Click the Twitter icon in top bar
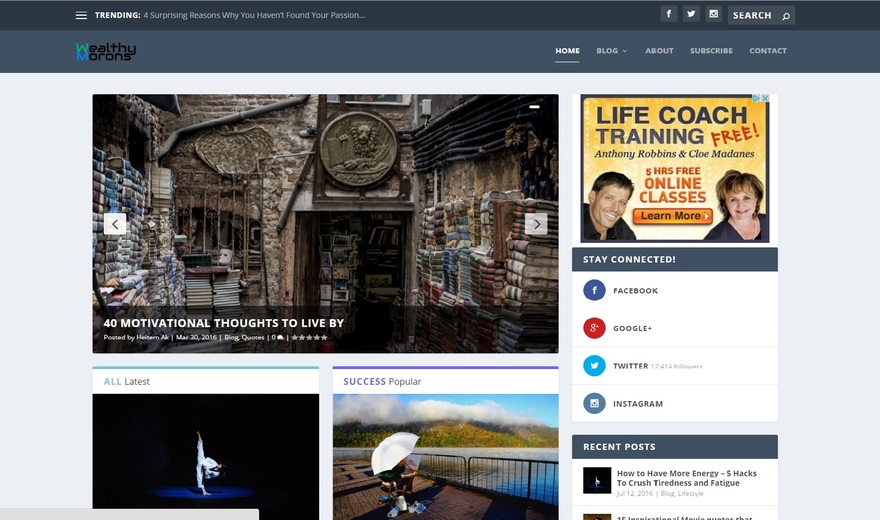Image resolution: width=880 pixels, height=520 pixels. [691, 14]
